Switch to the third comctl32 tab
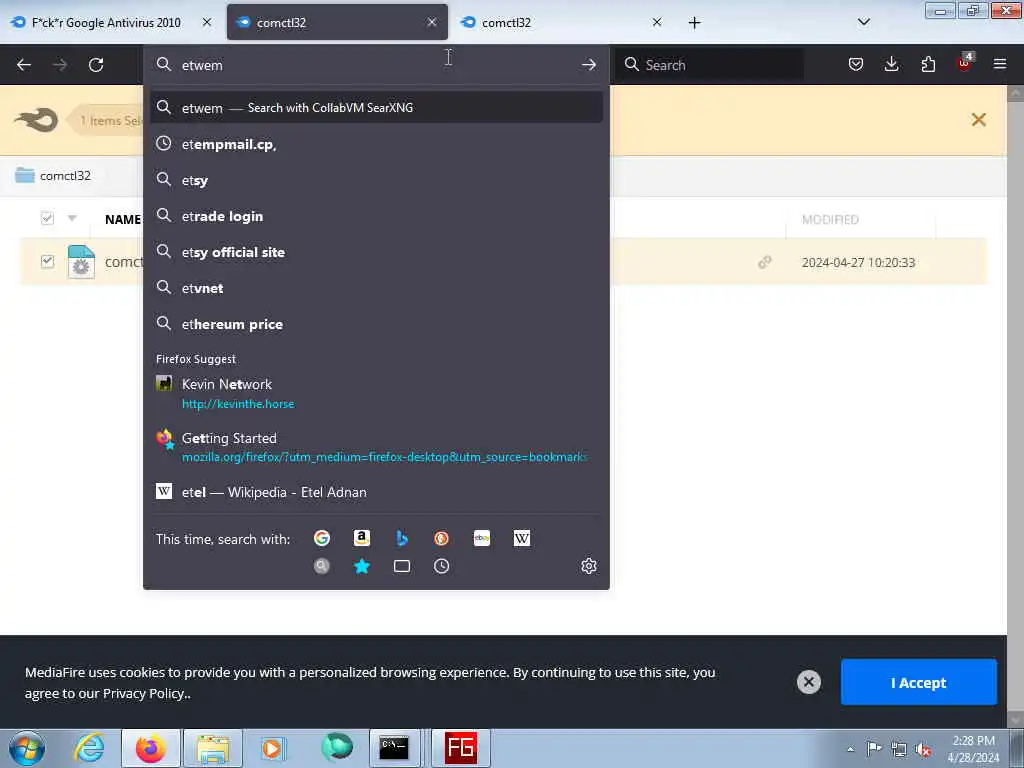This screenshot has width=1024, height=768. point(562,22)
